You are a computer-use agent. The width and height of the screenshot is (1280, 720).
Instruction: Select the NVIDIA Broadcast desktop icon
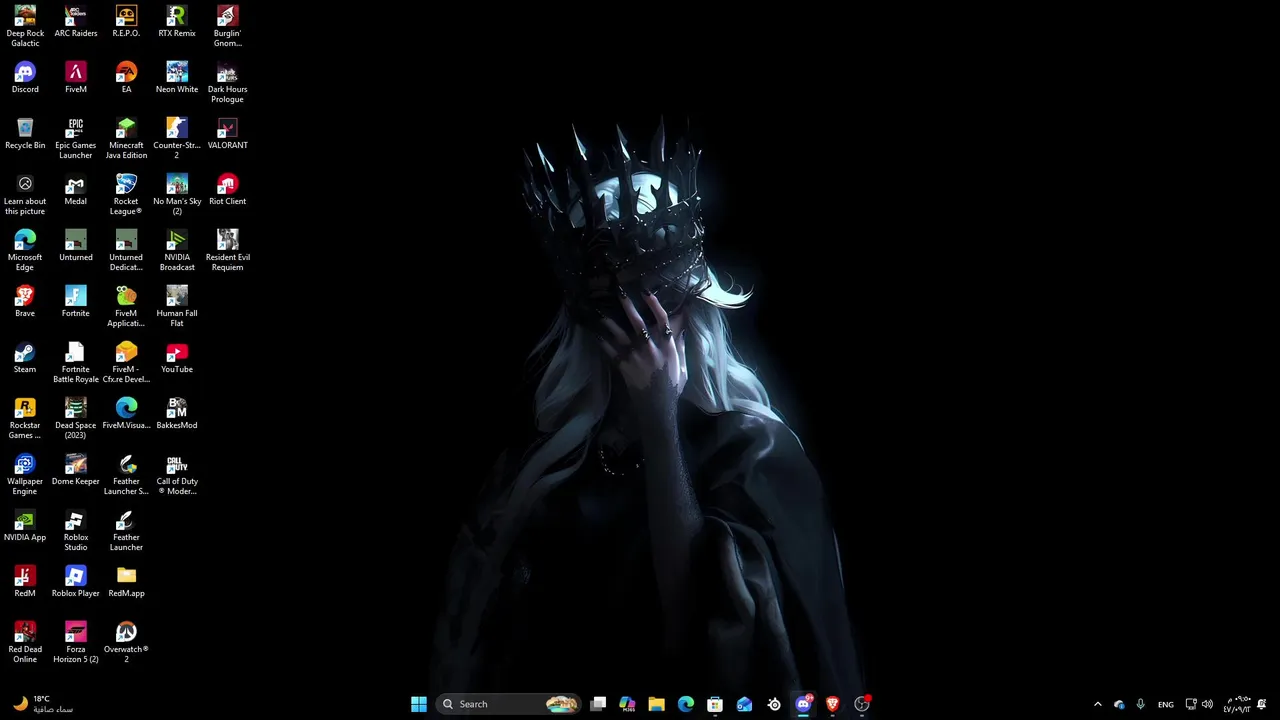tap(177, 250)
